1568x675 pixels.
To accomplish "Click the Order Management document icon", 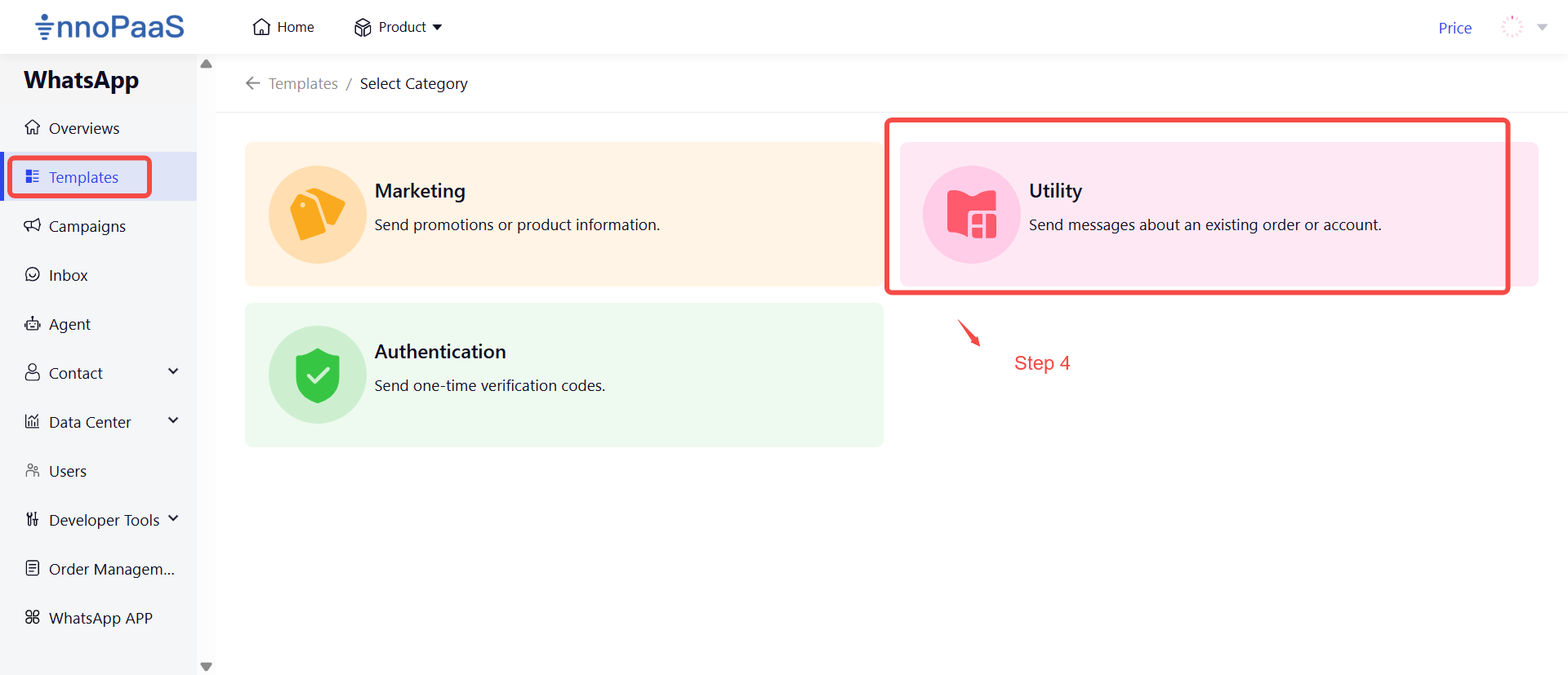I will pyautogui.click(x=33, y=568).
